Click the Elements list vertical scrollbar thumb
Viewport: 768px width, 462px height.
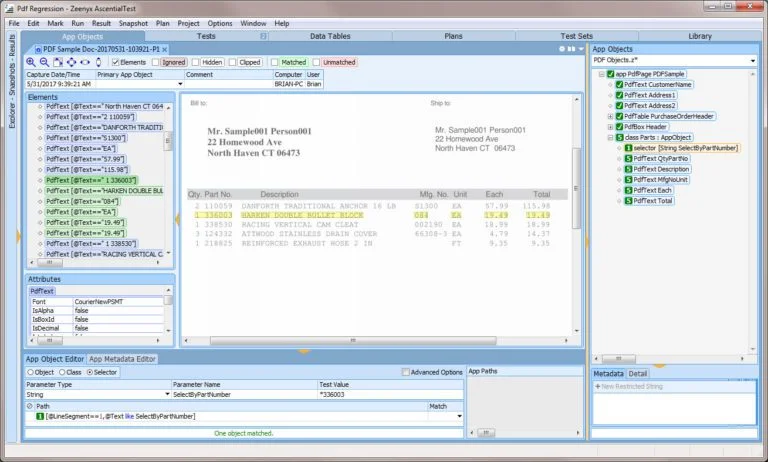(168, 142)
